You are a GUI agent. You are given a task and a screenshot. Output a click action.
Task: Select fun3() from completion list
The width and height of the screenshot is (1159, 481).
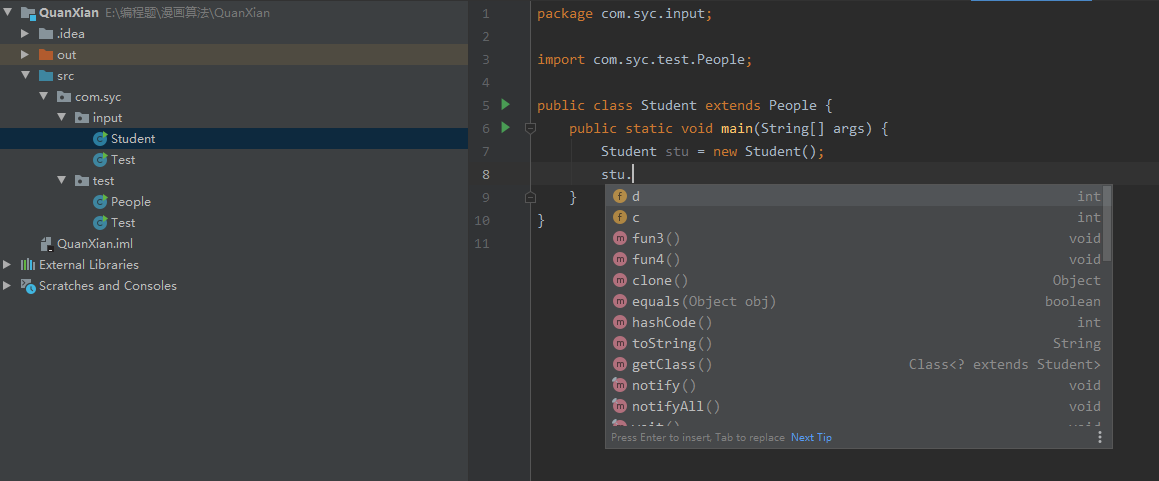point(656,238)
